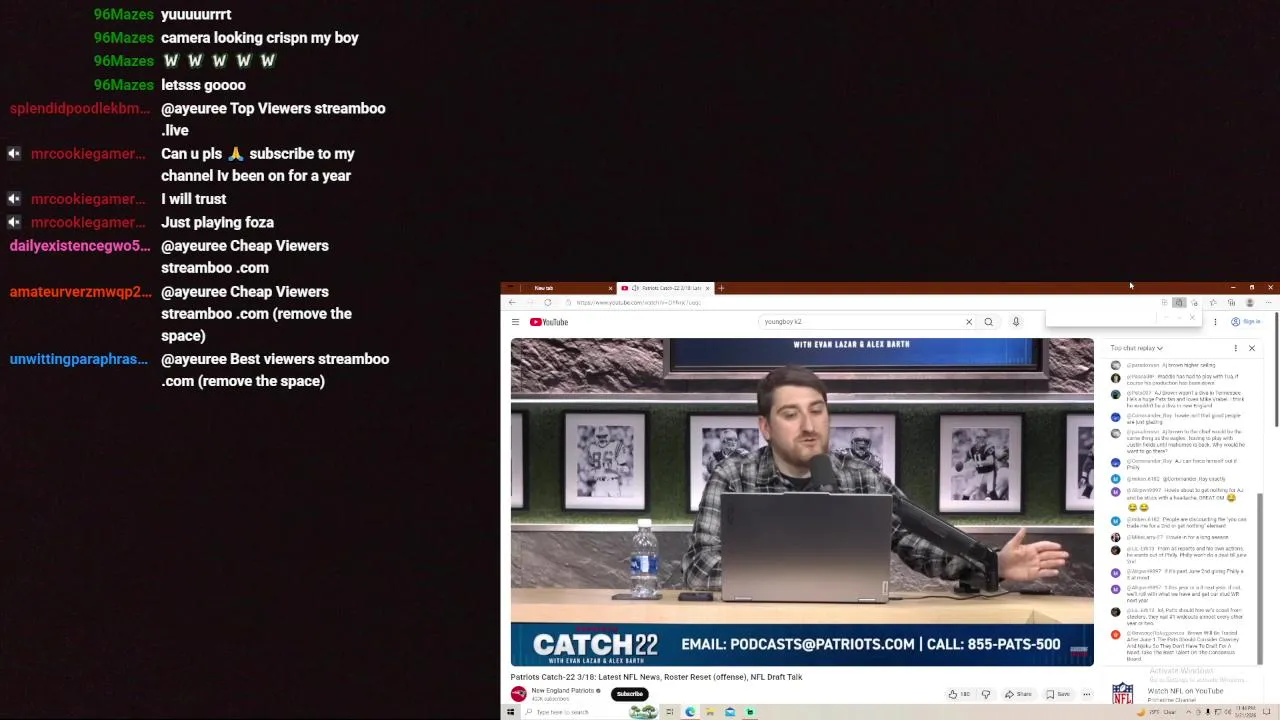Expand the Top chat replay dropdown
Viewport: 1280px width, 720px height.
[x=1136, y=348]
